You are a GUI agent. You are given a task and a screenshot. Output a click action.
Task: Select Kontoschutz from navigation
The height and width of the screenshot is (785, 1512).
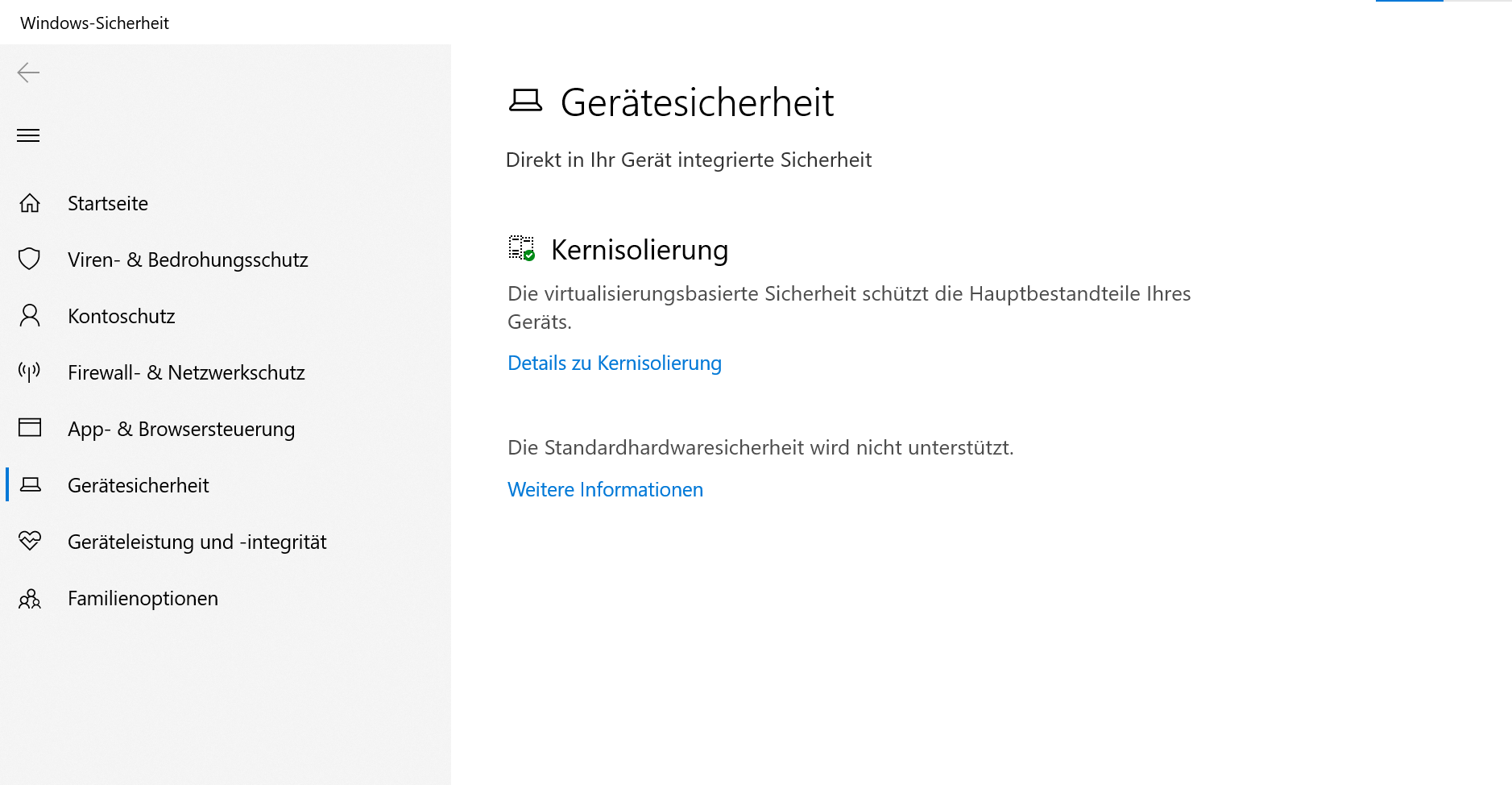click(226, 316)
